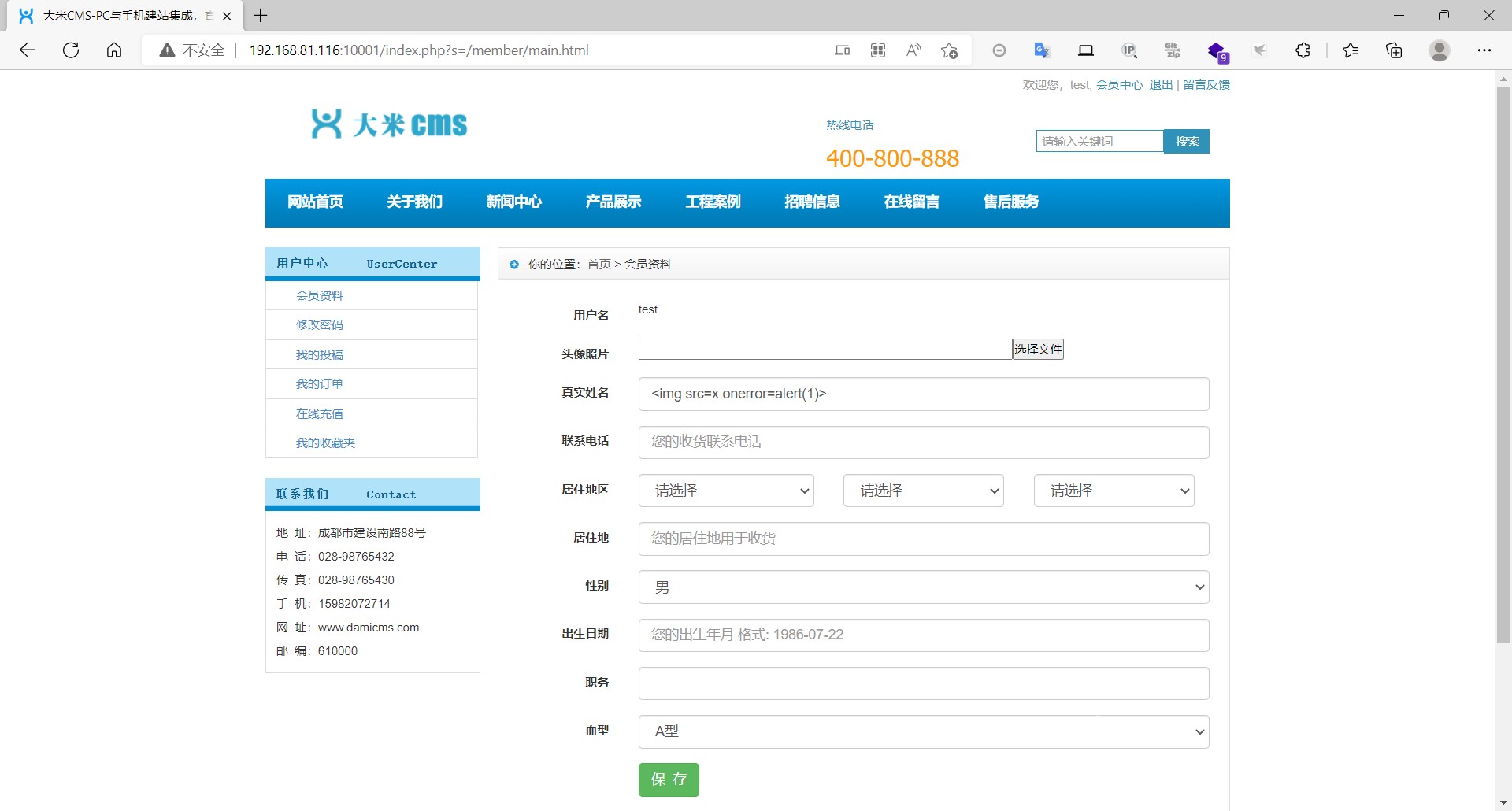The image size is (1512, 811).
Task: Open the collections icon
Action: click(1394, 50)
